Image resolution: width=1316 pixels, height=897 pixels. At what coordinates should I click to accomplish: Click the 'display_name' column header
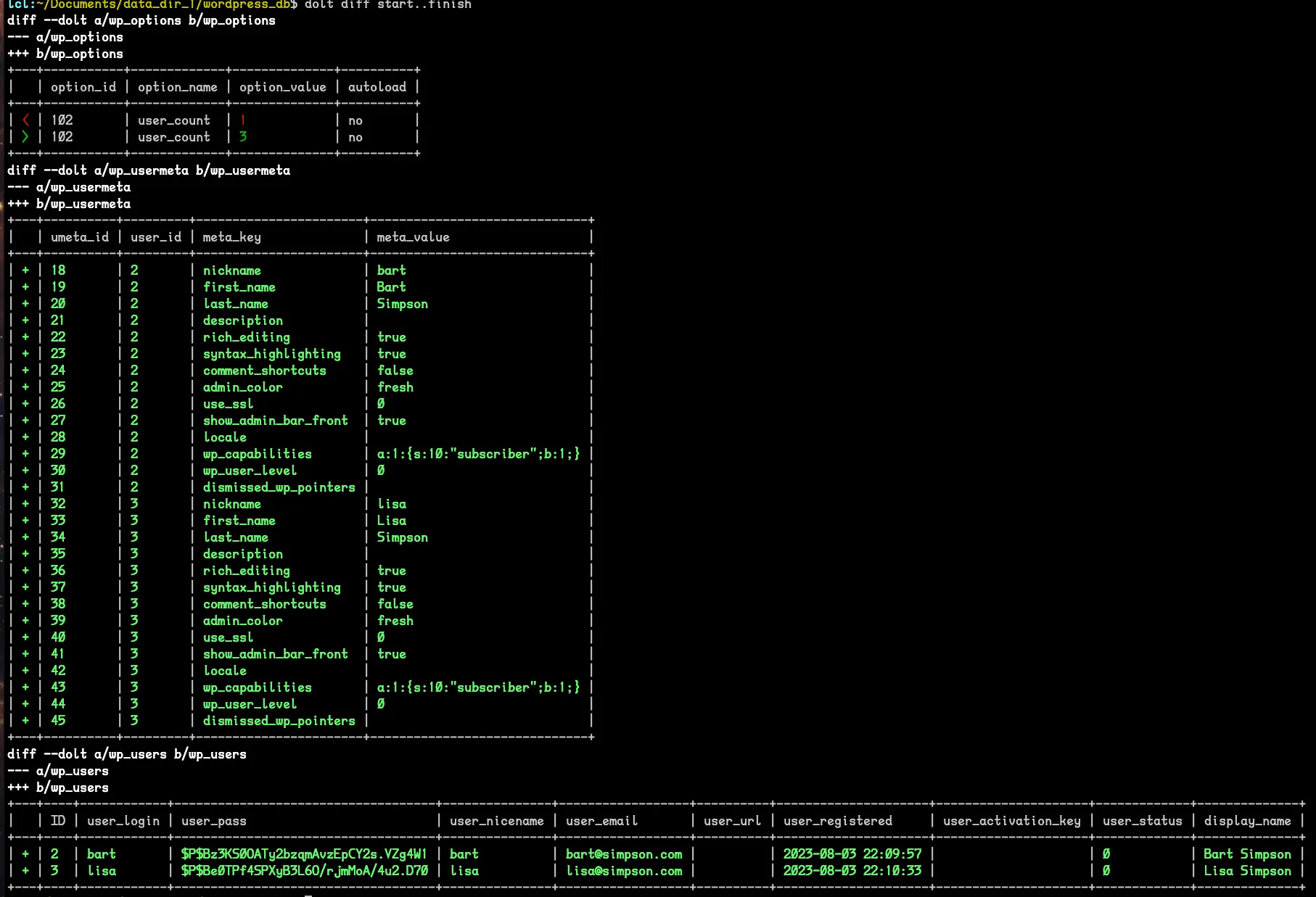1247,821
